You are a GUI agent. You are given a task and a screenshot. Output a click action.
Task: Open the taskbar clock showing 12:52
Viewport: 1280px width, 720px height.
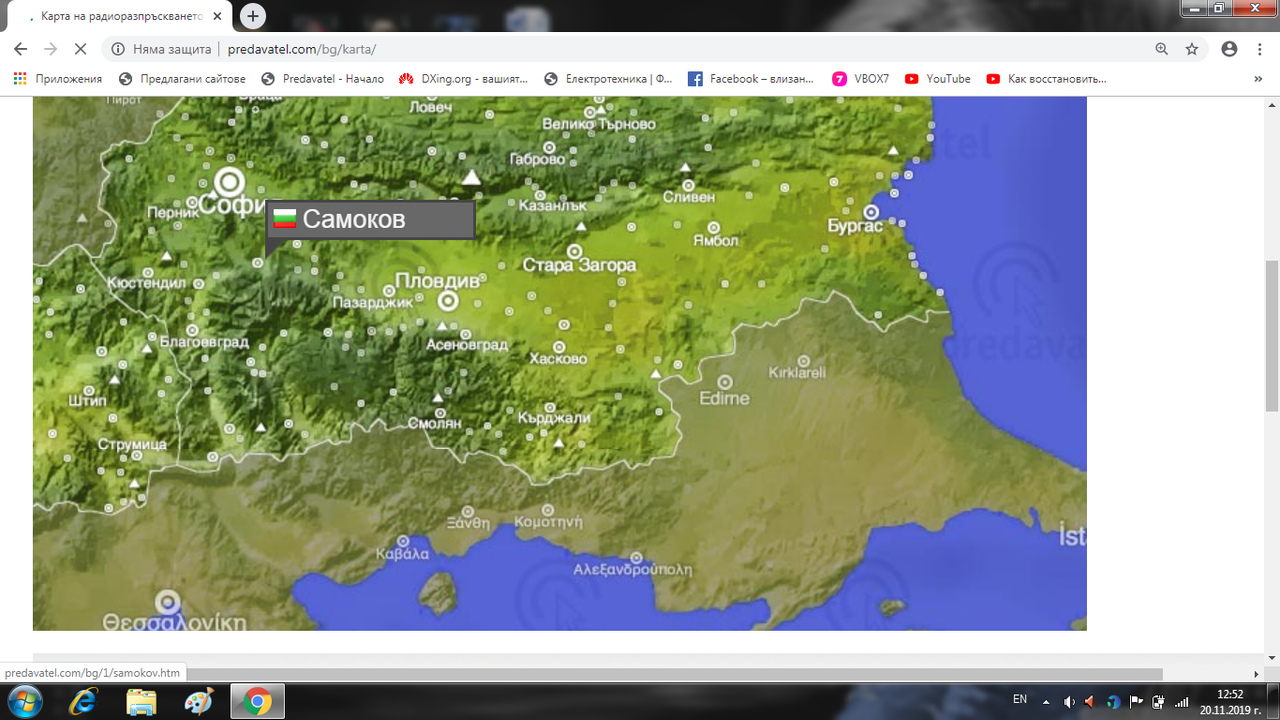coord(1231,700)
